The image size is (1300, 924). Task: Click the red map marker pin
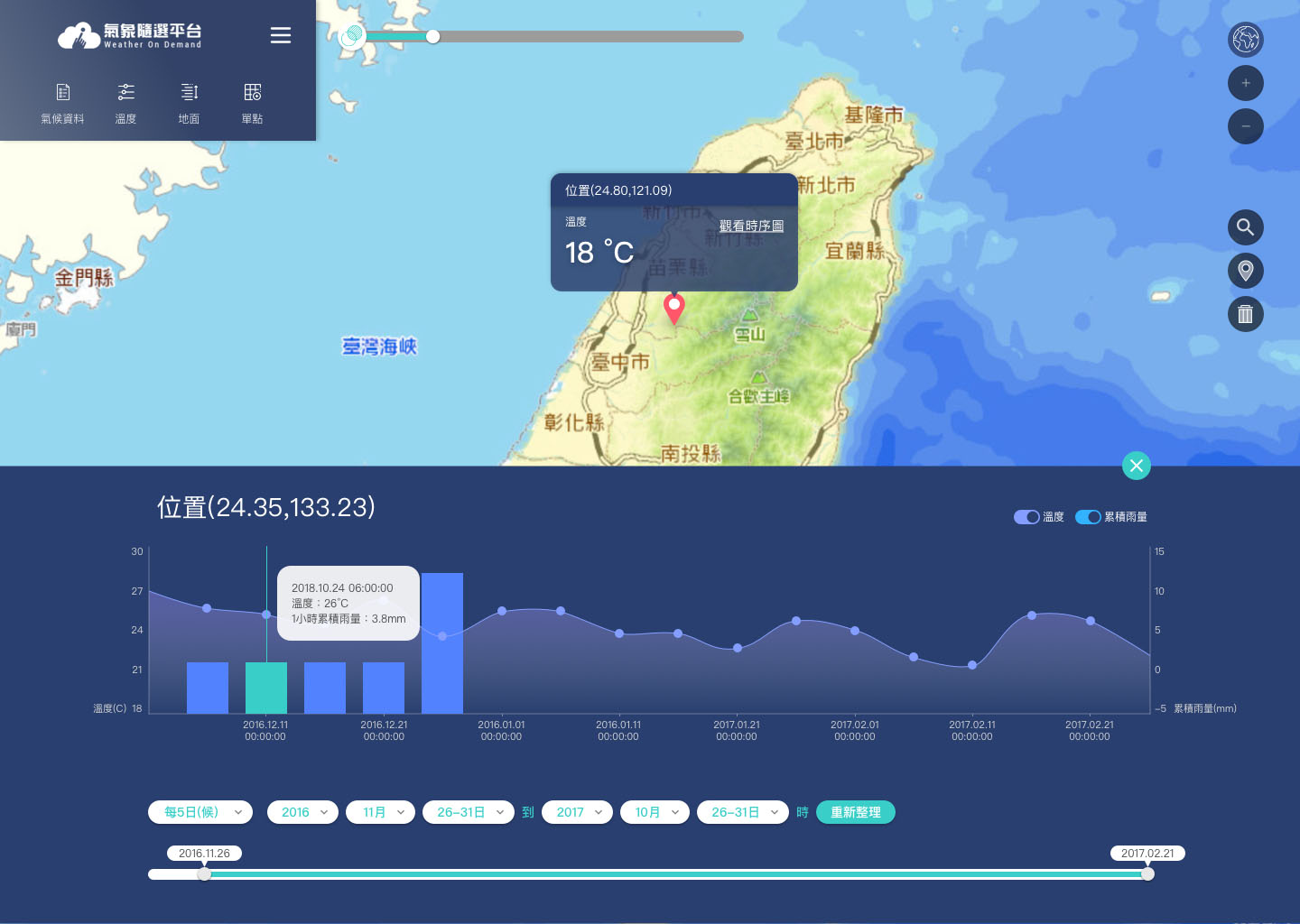674,309
